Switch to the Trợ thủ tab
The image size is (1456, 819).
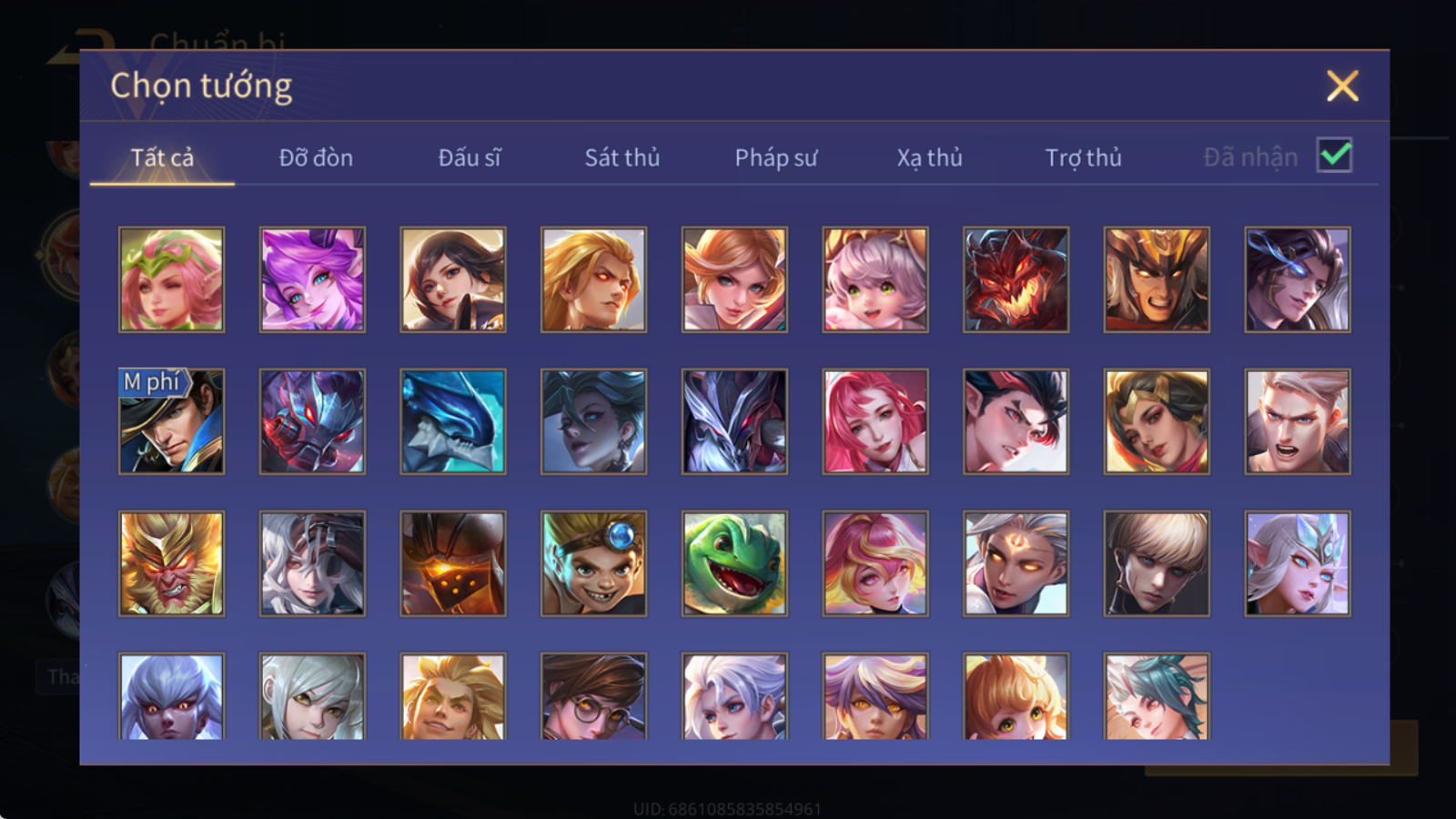point(1083,157)
